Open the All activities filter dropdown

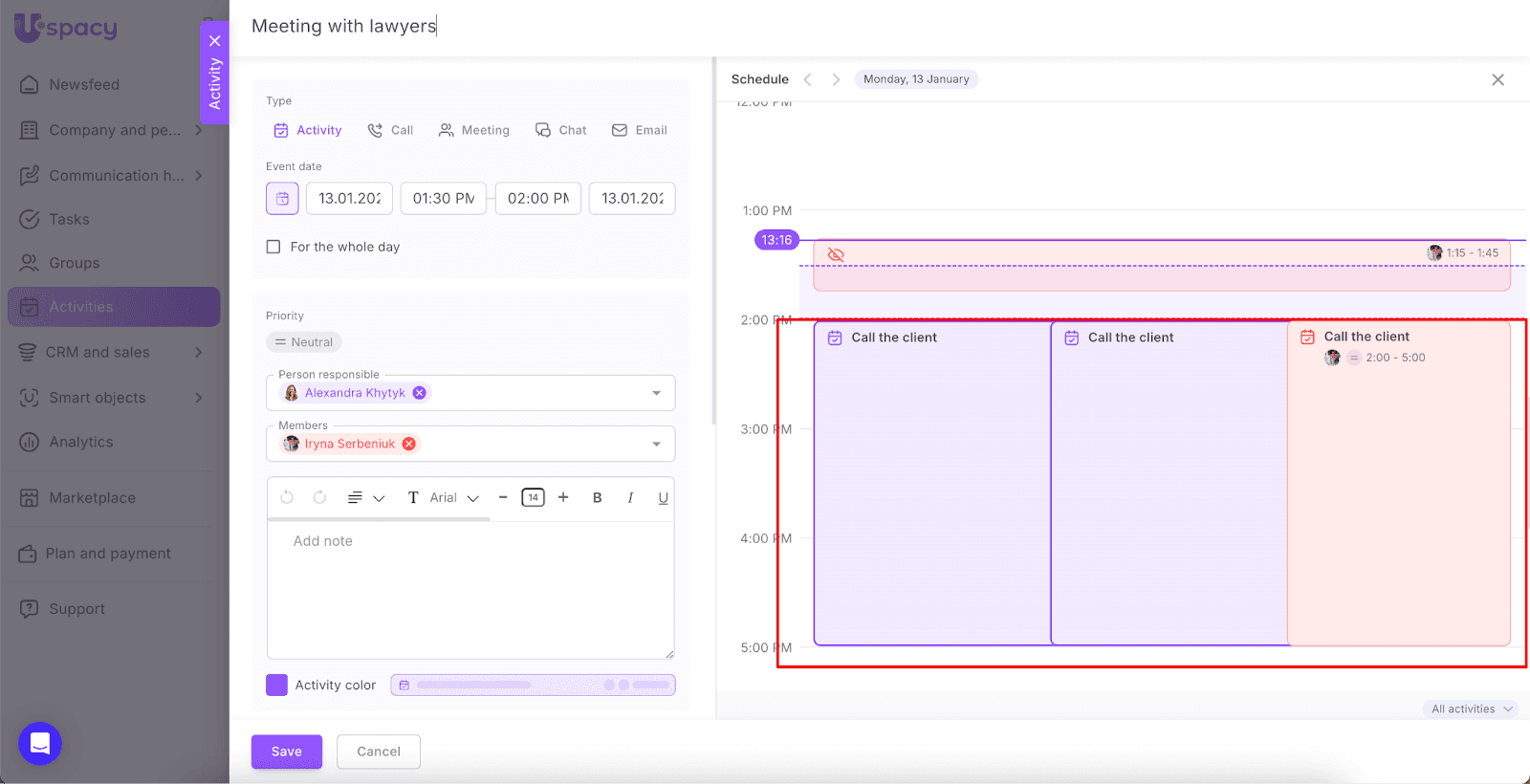(x=1472, y=708)
